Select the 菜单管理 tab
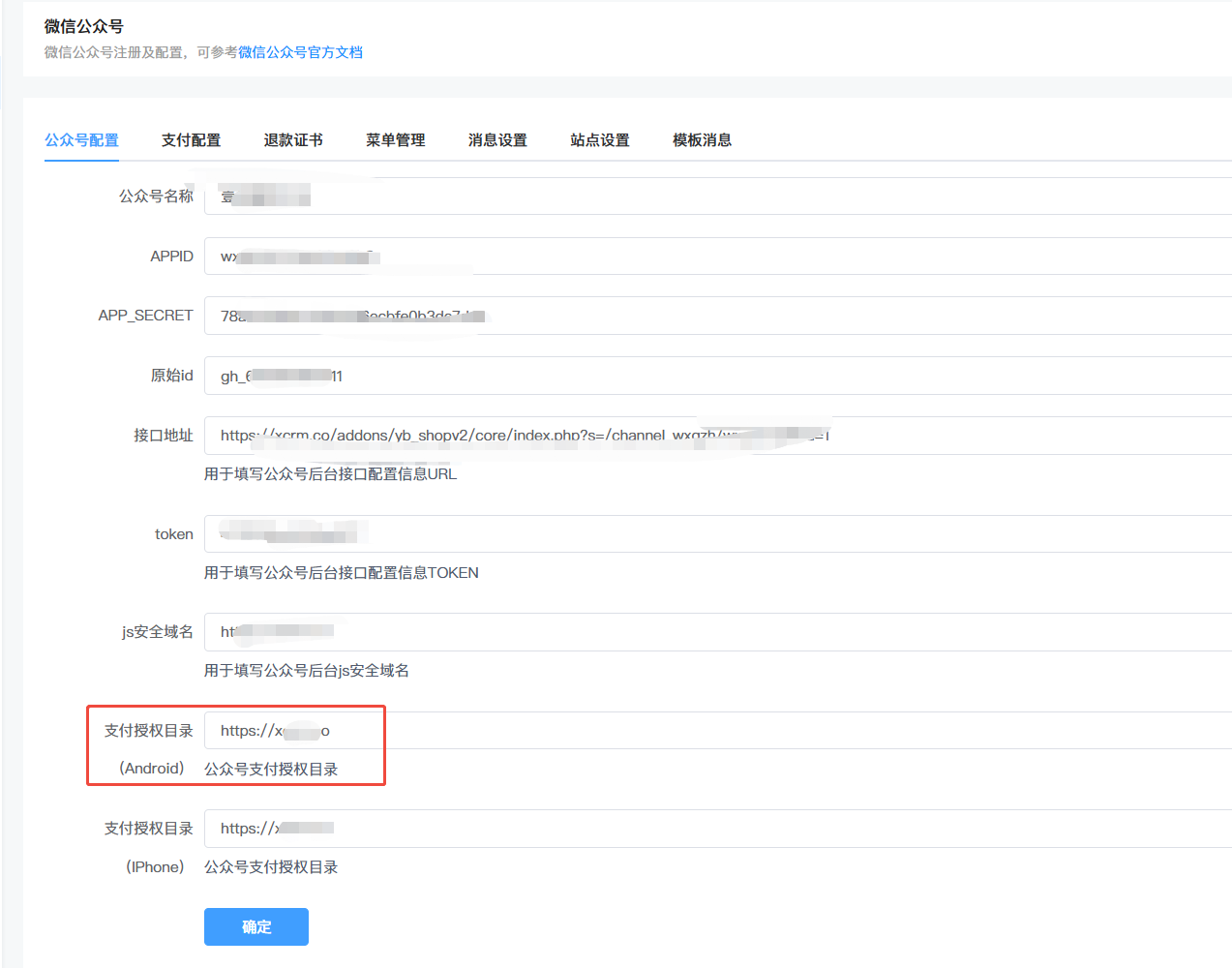The image size is (1232, 968). [x=395, y=140]
